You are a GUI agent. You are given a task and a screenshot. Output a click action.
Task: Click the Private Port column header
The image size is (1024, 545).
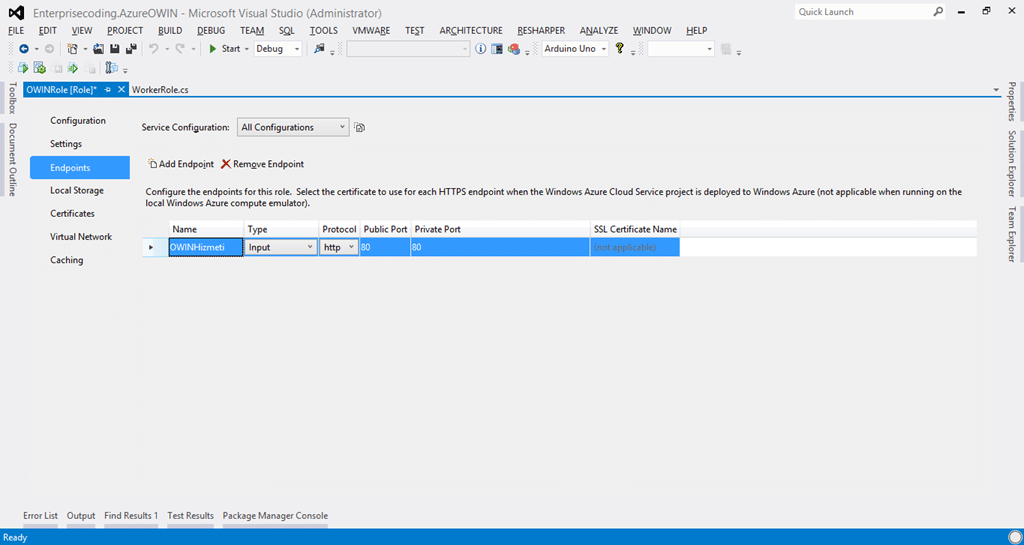[x=500, y=230]
